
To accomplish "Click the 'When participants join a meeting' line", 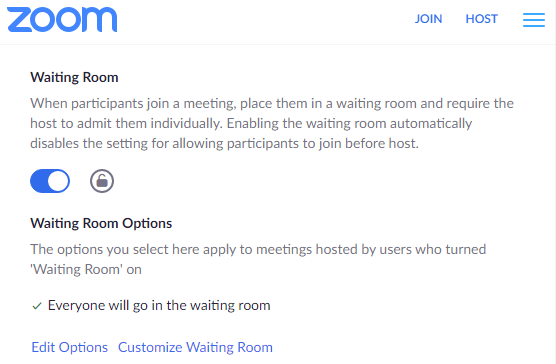I will [272, 103].
